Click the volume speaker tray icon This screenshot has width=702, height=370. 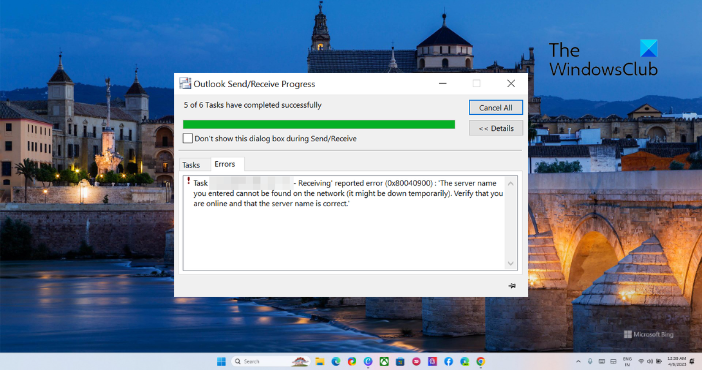[650, 361]
